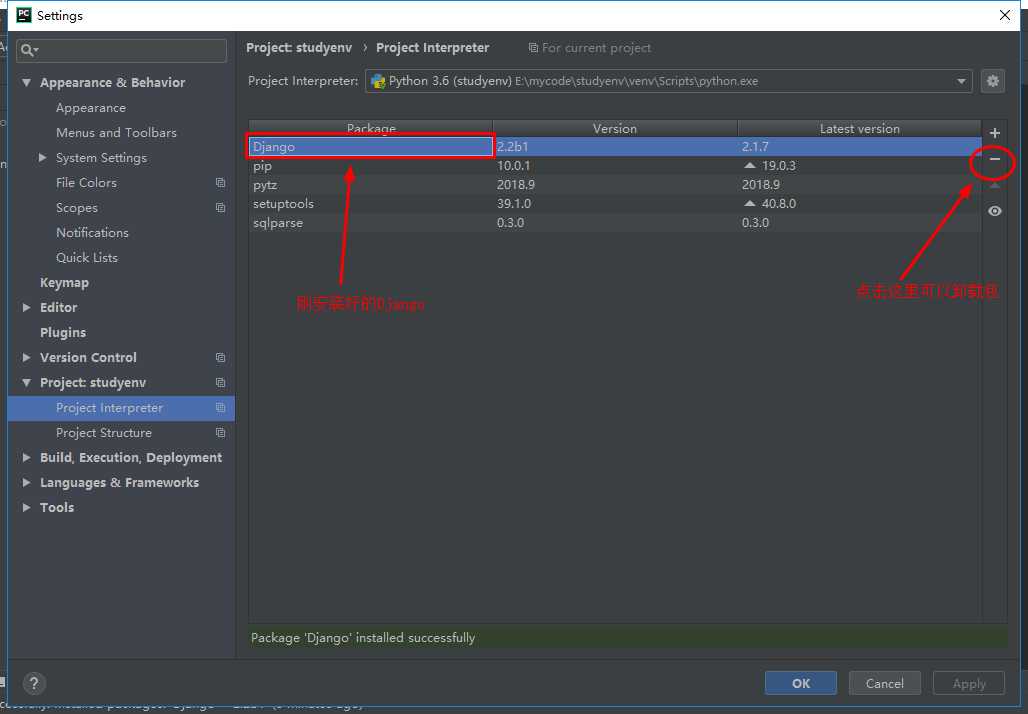Click the Latest version column header

coord(860,129)
